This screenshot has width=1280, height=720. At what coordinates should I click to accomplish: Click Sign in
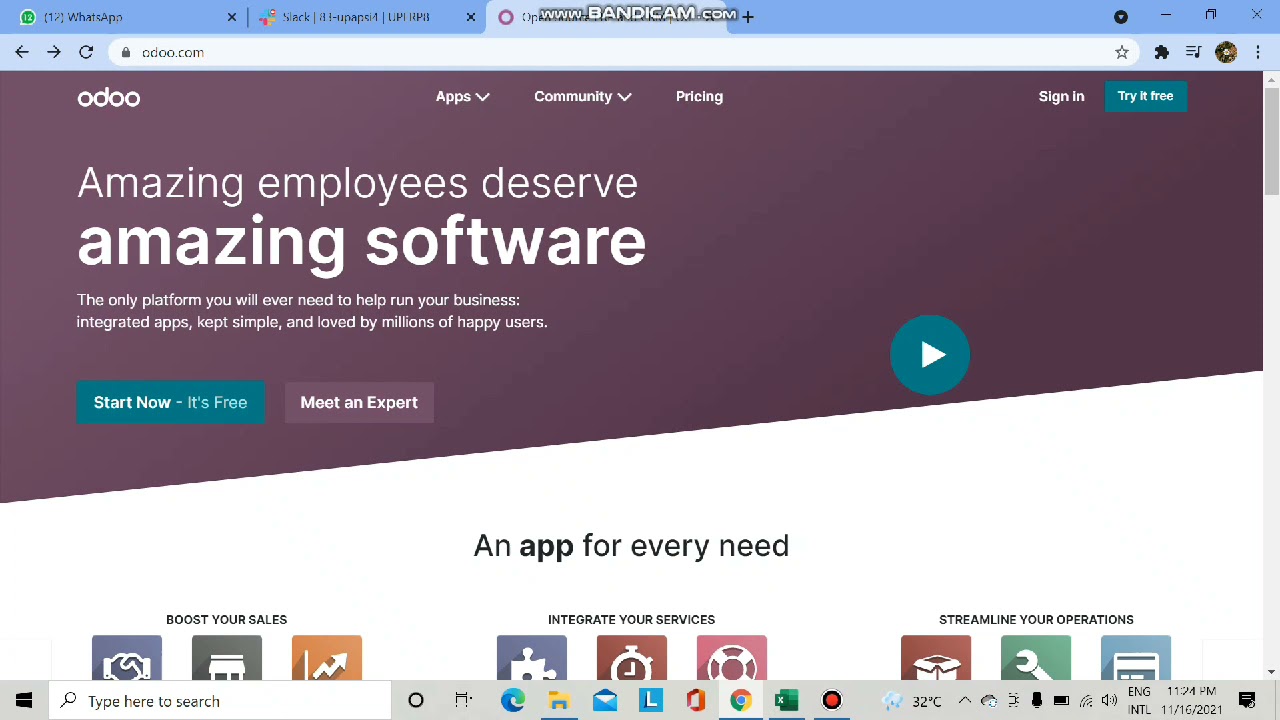(1061, 97)
